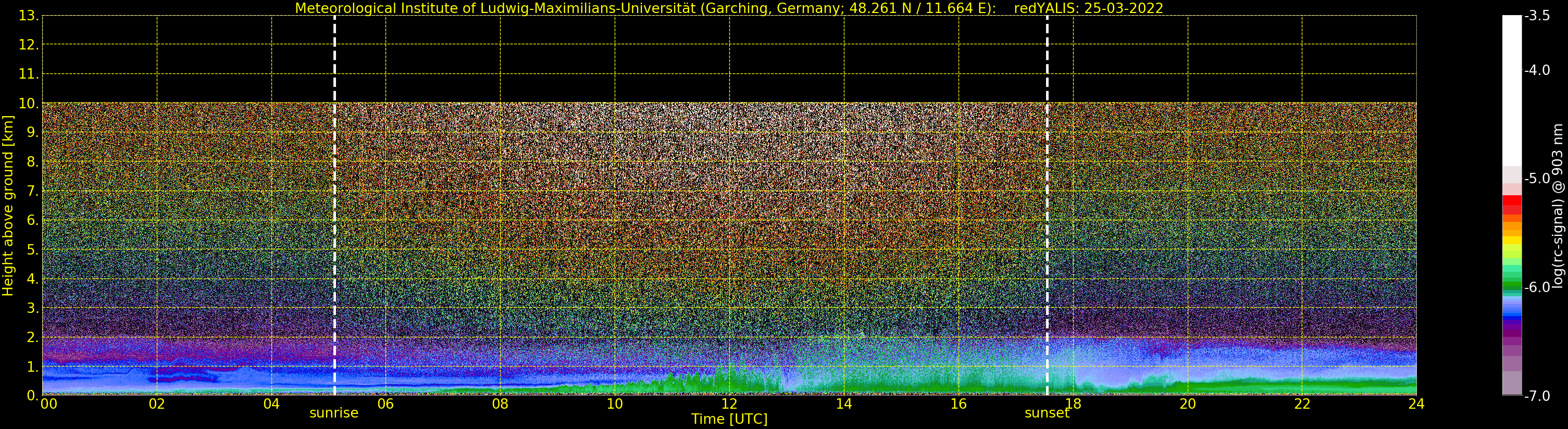This screenshot has height=429, width=1568.
Task: Select the 'sunrise' label below the axis
Action: (333, 413)
